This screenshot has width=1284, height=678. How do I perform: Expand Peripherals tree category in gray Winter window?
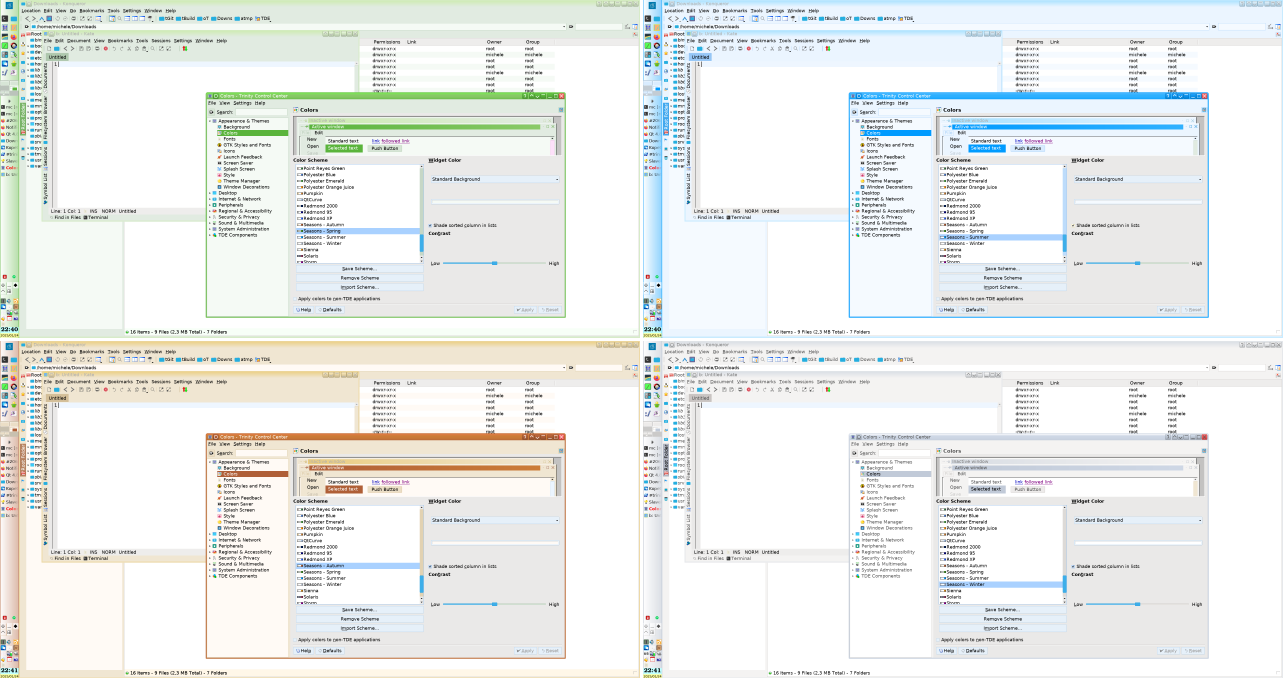click(x=853, y=546)
